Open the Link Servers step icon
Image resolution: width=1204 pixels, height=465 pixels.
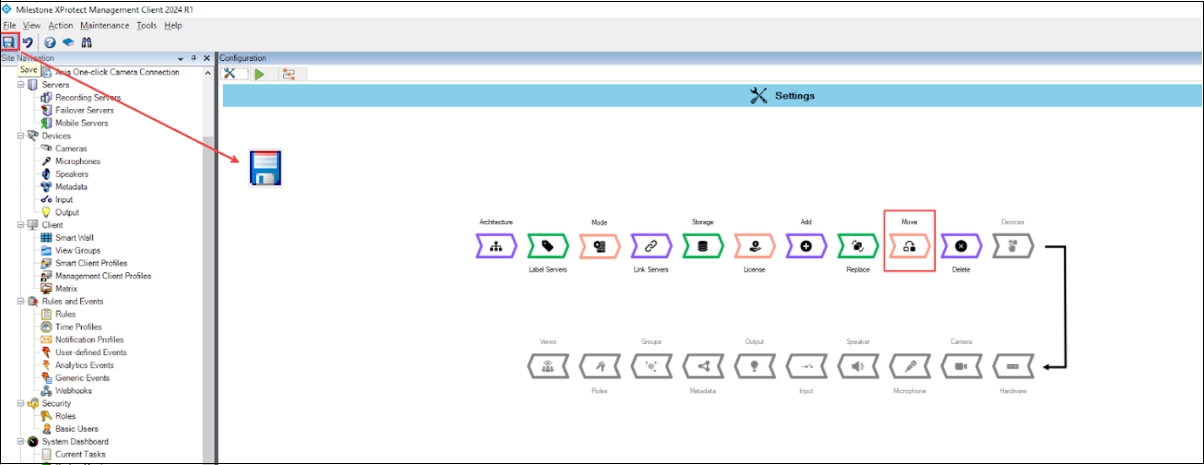(650, 246)
